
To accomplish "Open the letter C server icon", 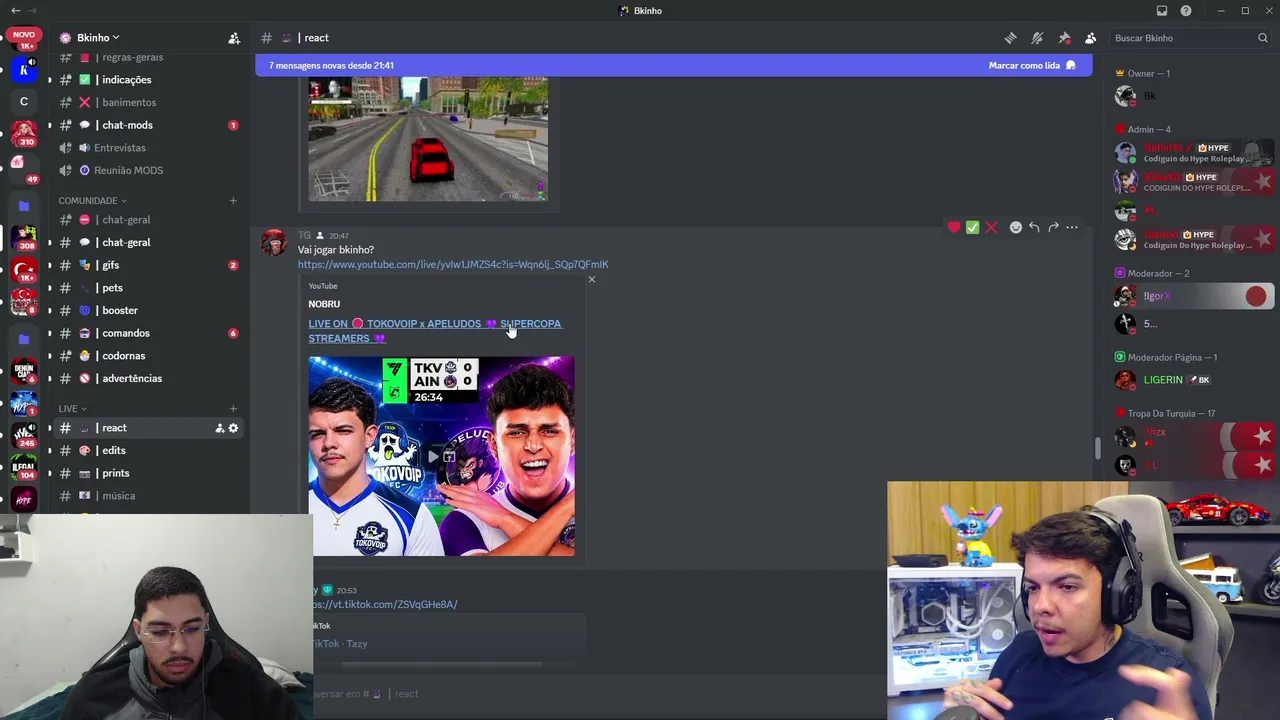I will click(23, 101).
